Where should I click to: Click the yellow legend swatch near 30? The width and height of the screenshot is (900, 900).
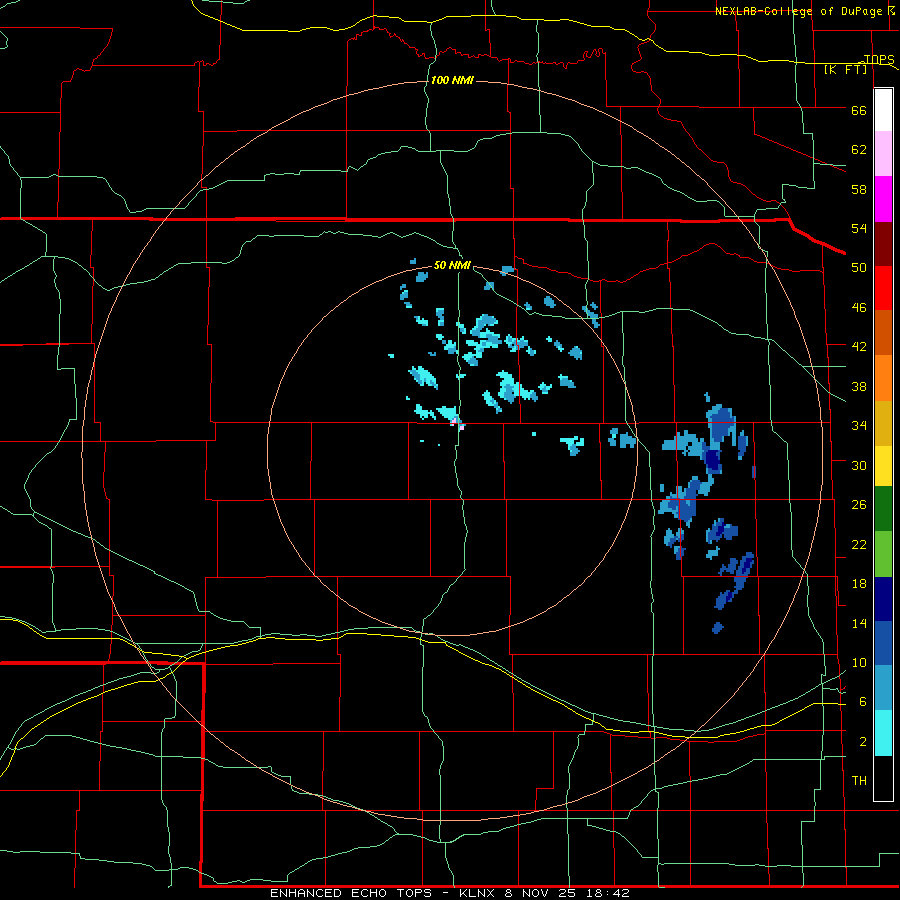[883, 466]
